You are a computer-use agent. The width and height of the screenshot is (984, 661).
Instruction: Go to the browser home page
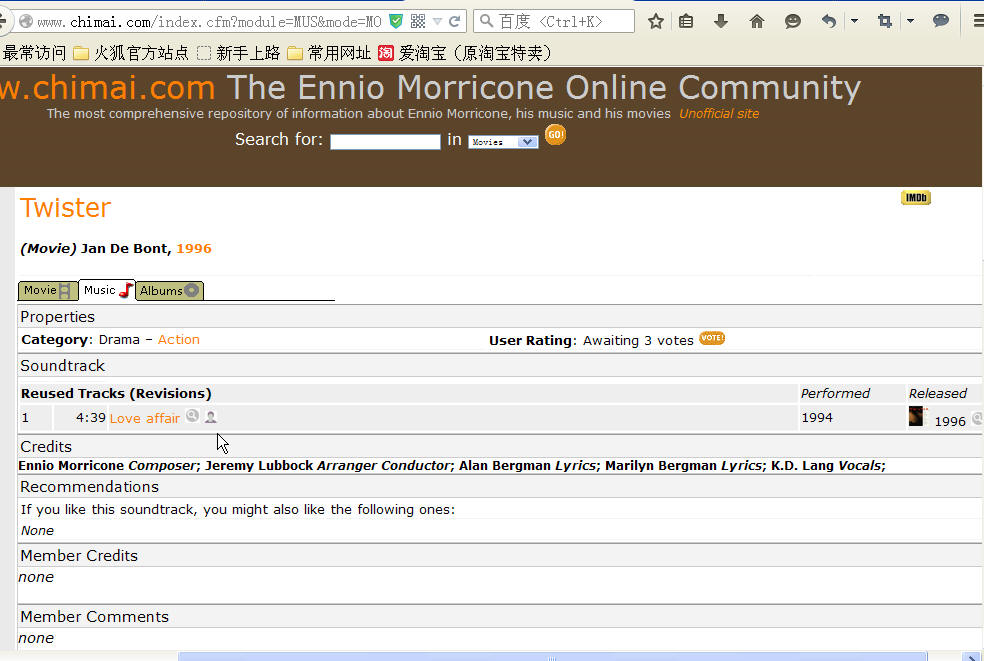(757, 21)
